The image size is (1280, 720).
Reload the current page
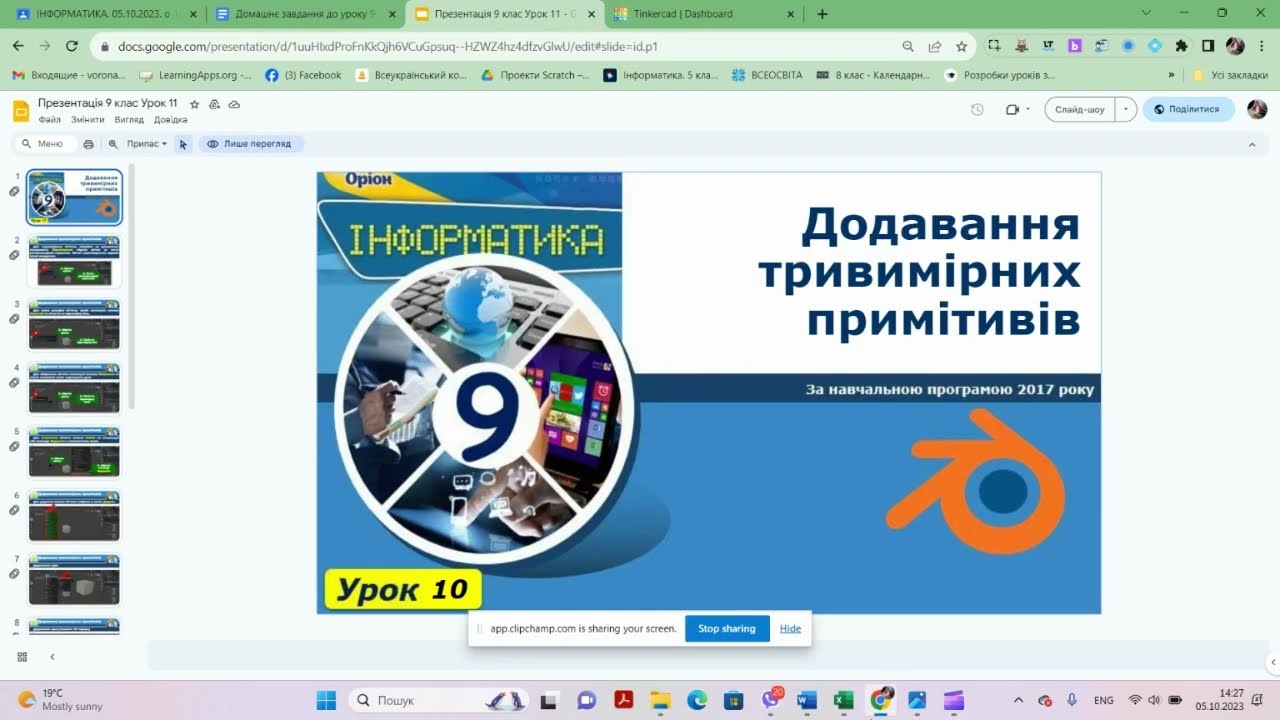pyautogui.click(x=71, y=46)
